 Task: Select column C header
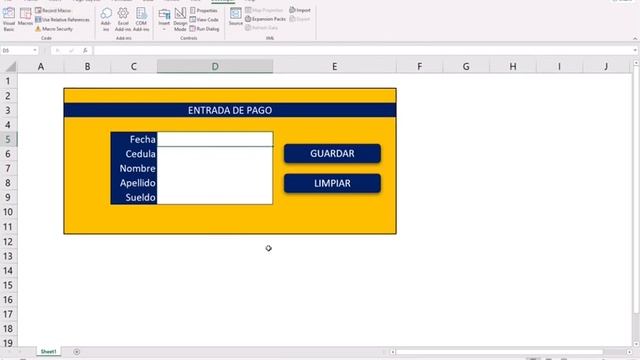click(x=133, y=67)
